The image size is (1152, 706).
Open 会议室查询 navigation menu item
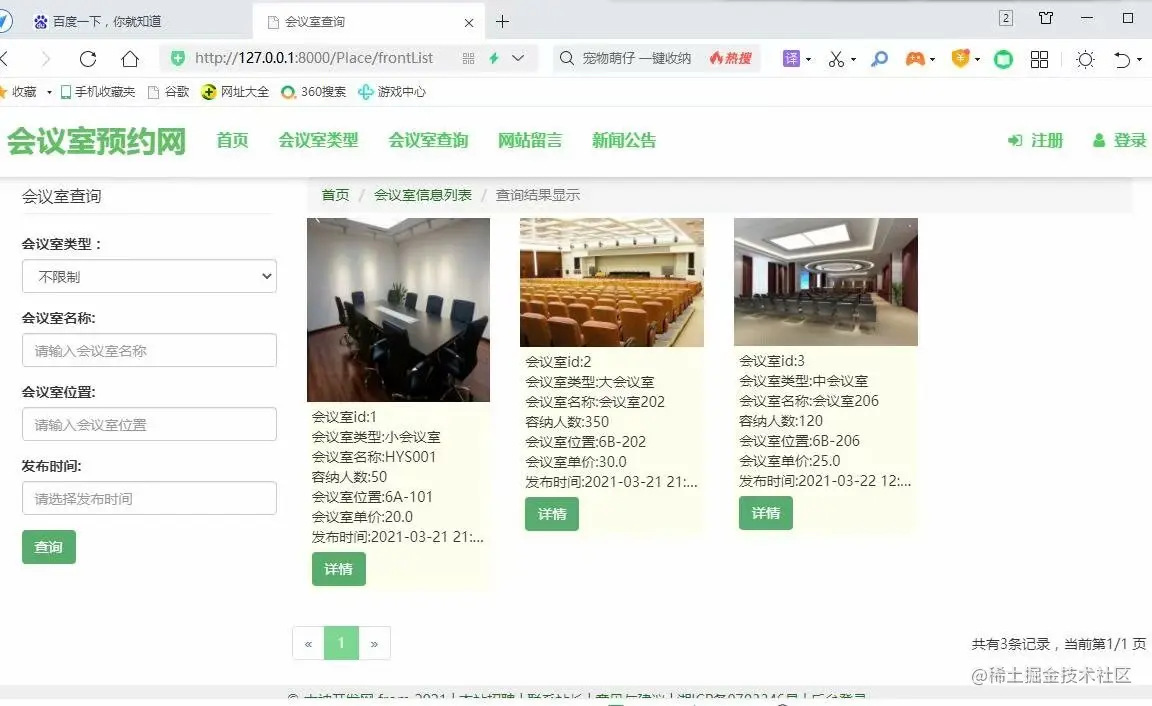428,140
